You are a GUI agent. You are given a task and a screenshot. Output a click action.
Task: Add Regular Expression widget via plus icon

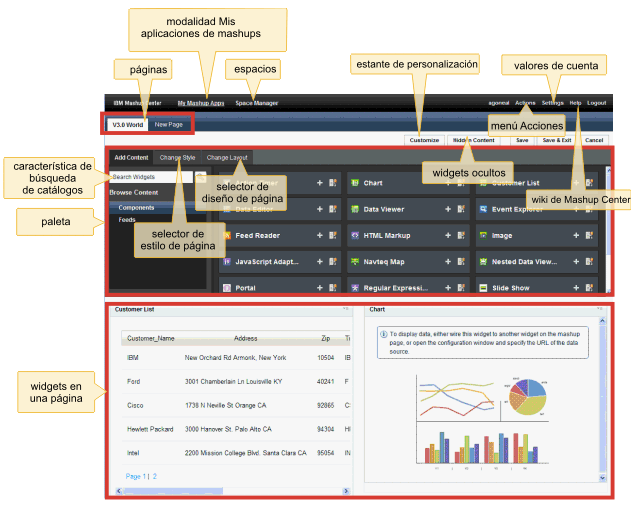point(448,288)
